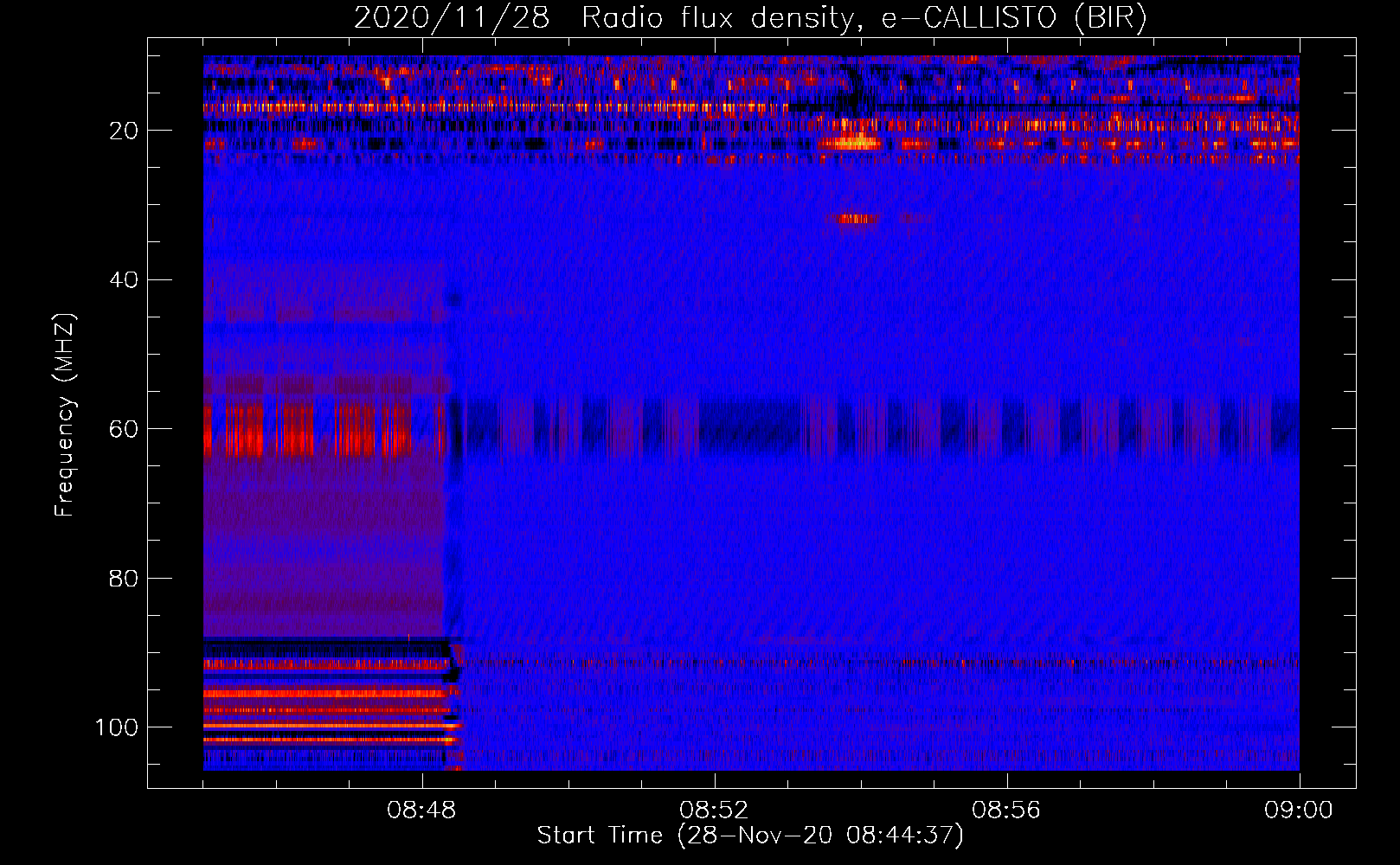Click the 20 MHz frequency tick label

(124, 131)
